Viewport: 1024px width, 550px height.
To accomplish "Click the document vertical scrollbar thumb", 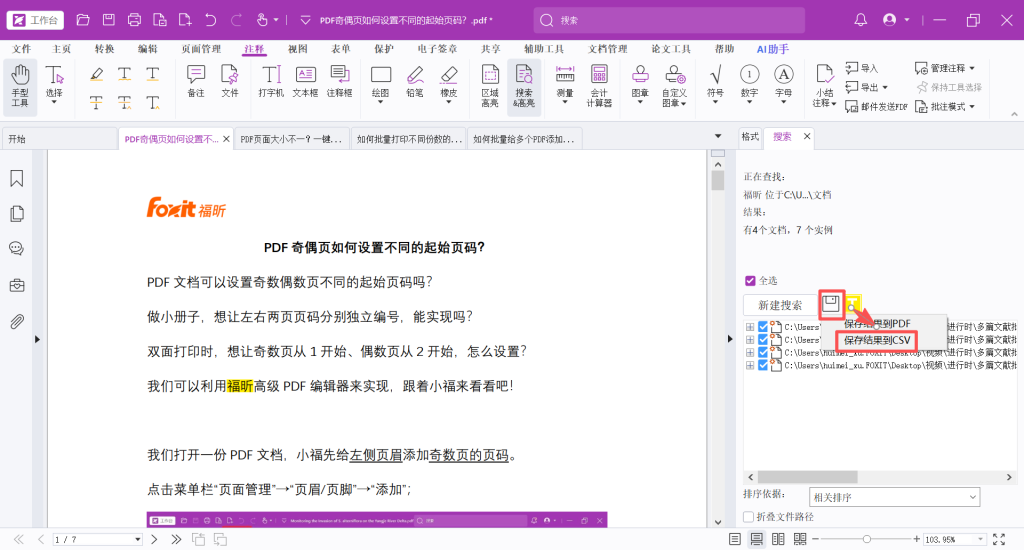I will click(x=718, y=180).
